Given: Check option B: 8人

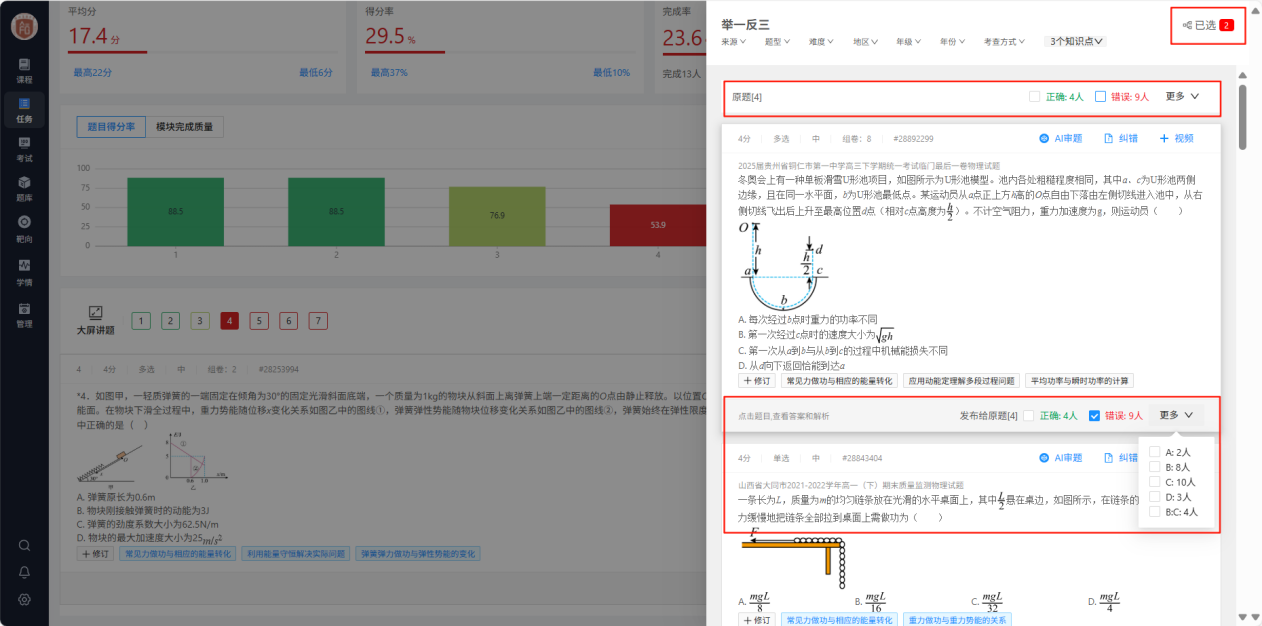Looking at the screenshot, I should tap(1155, 467).
